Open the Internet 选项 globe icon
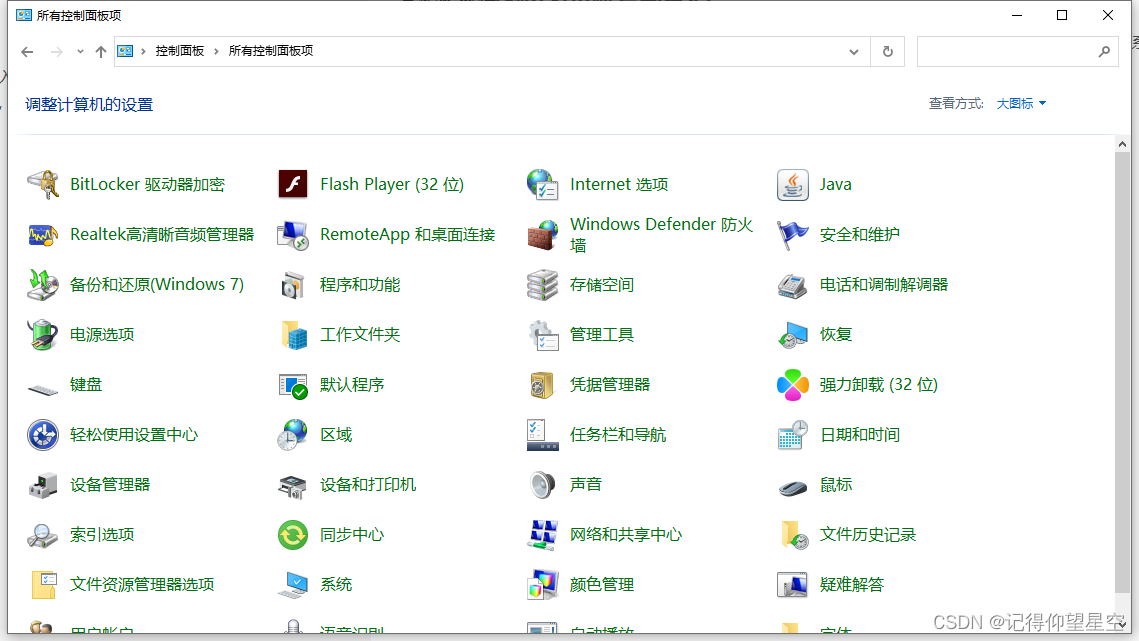 pyautogui.click(x=542, y=185)
